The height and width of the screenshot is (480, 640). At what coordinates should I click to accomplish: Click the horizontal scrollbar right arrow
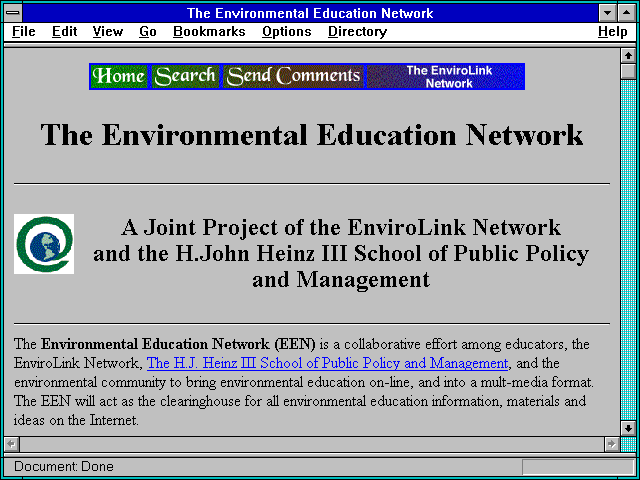pos(611,444)
